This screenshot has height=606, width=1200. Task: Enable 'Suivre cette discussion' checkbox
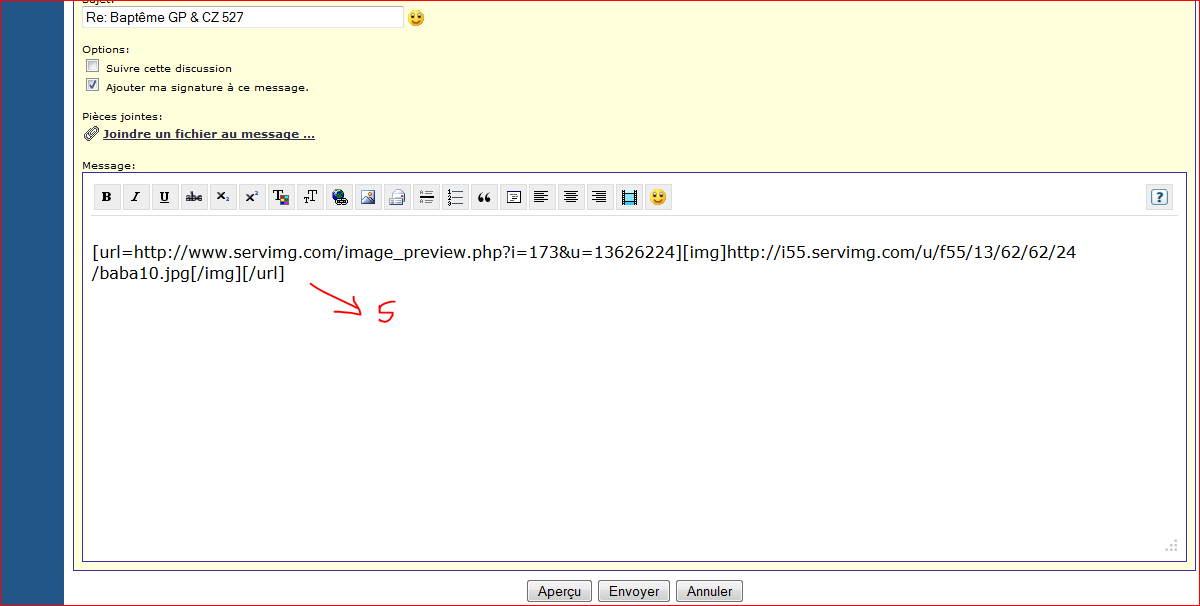pyautogui.click(x=93, y=67)
